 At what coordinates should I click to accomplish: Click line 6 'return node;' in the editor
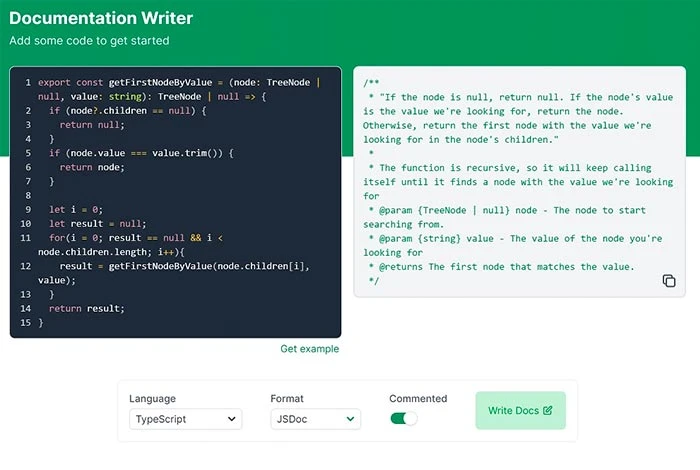pos(92,167)
